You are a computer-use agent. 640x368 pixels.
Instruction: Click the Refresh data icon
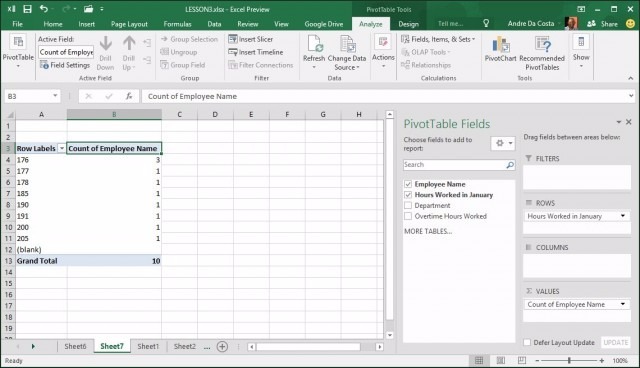pos(314,52)
